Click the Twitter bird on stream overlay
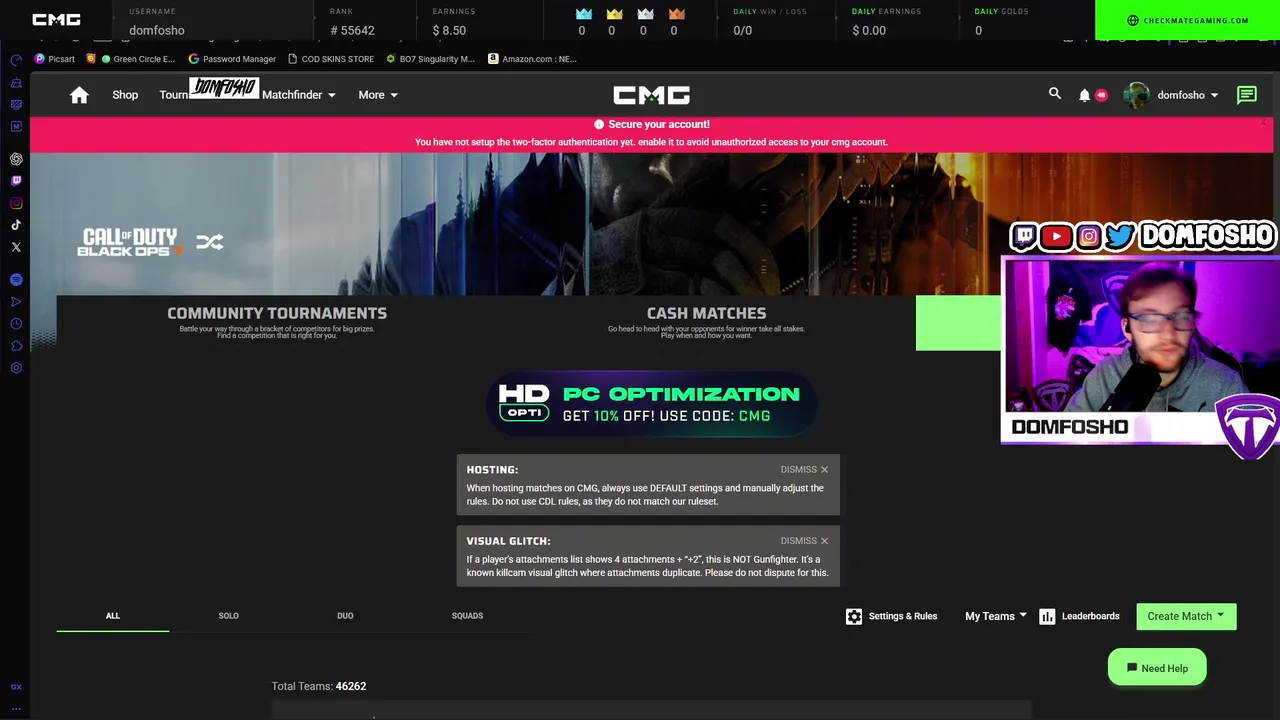This screenshot has width=1280, height=720. click(x=1120, y=236)
